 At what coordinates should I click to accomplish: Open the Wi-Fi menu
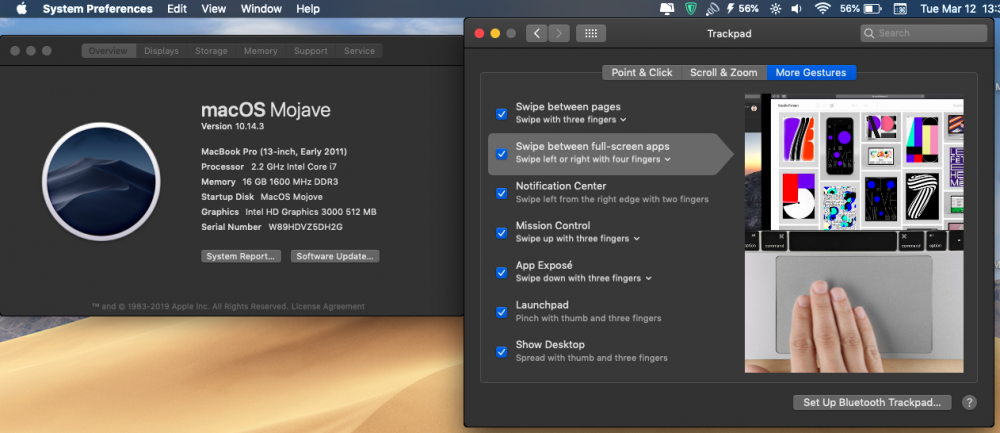[822, 9]
